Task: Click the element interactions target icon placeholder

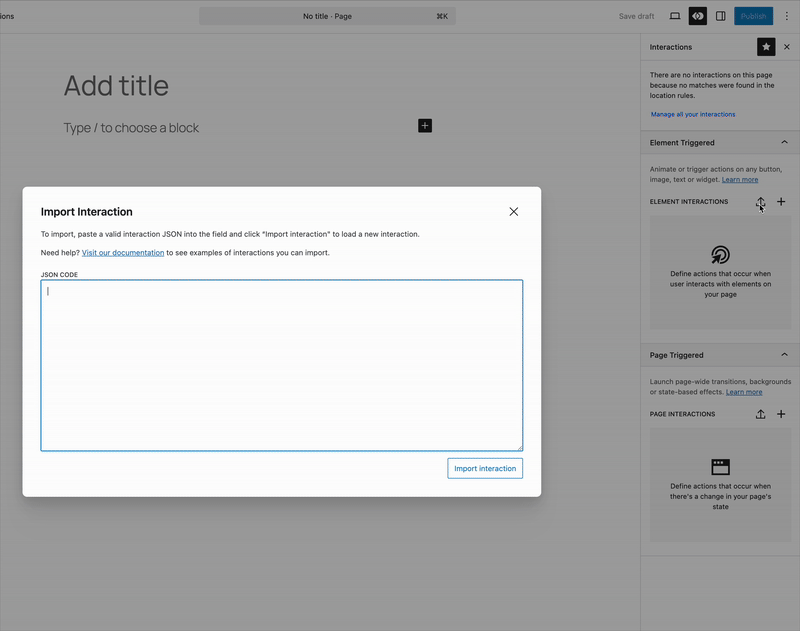Action: 720,255
